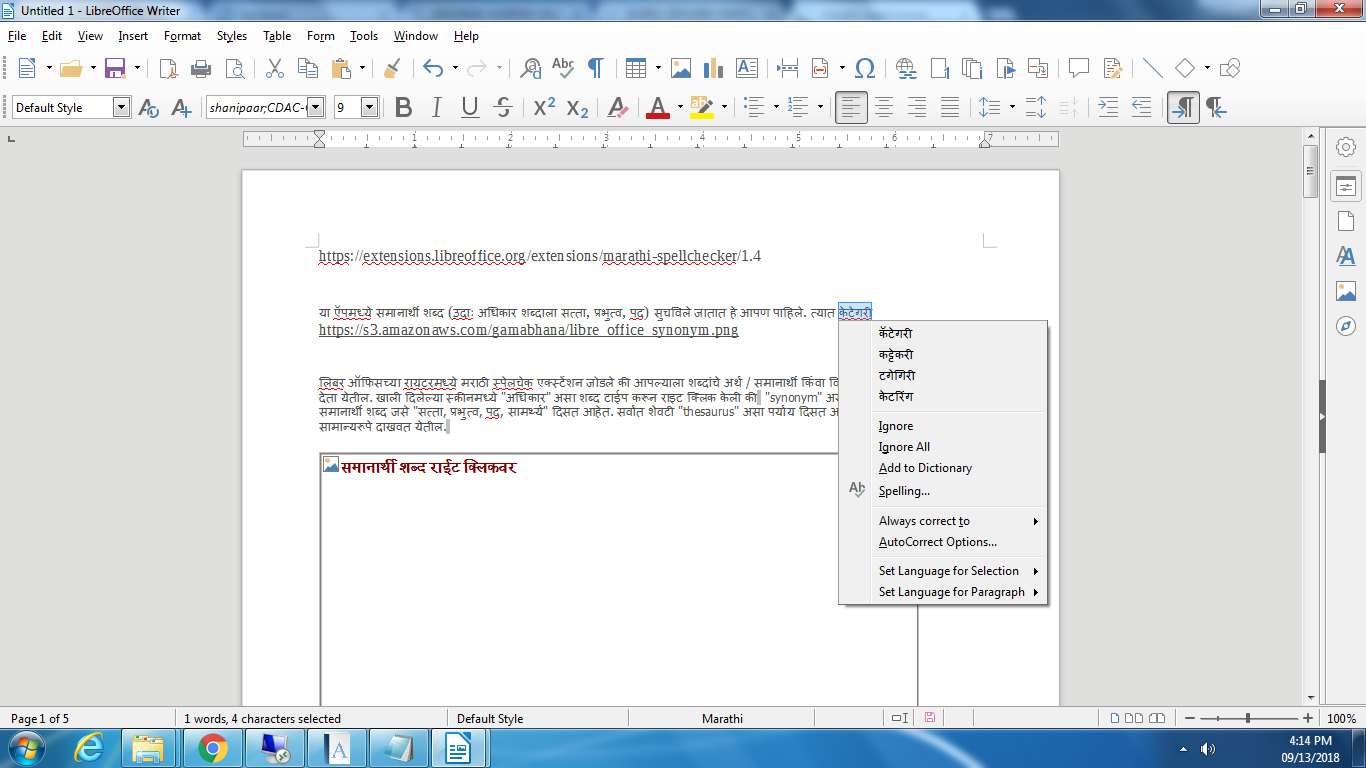
Task: Expand the Font Size dropdown
Action: tap(369, 107)
